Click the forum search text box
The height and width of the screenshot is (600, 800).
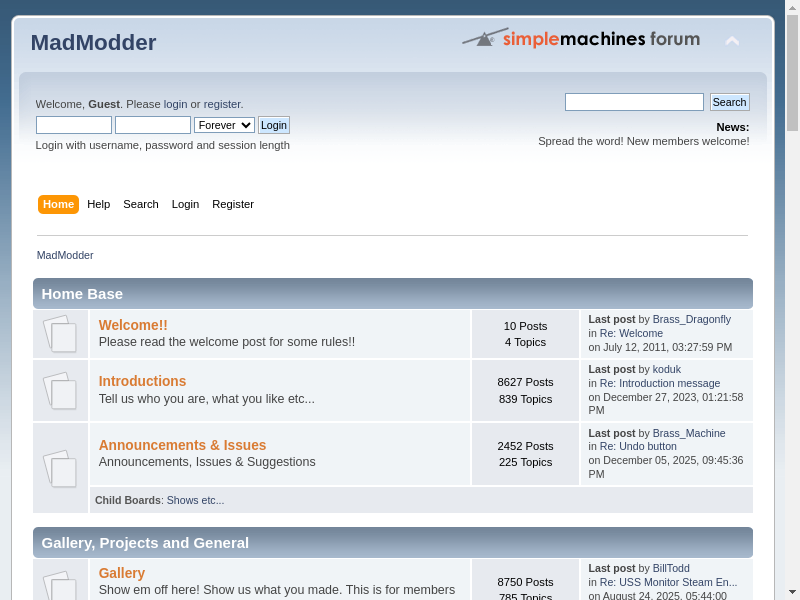(634, 102)
